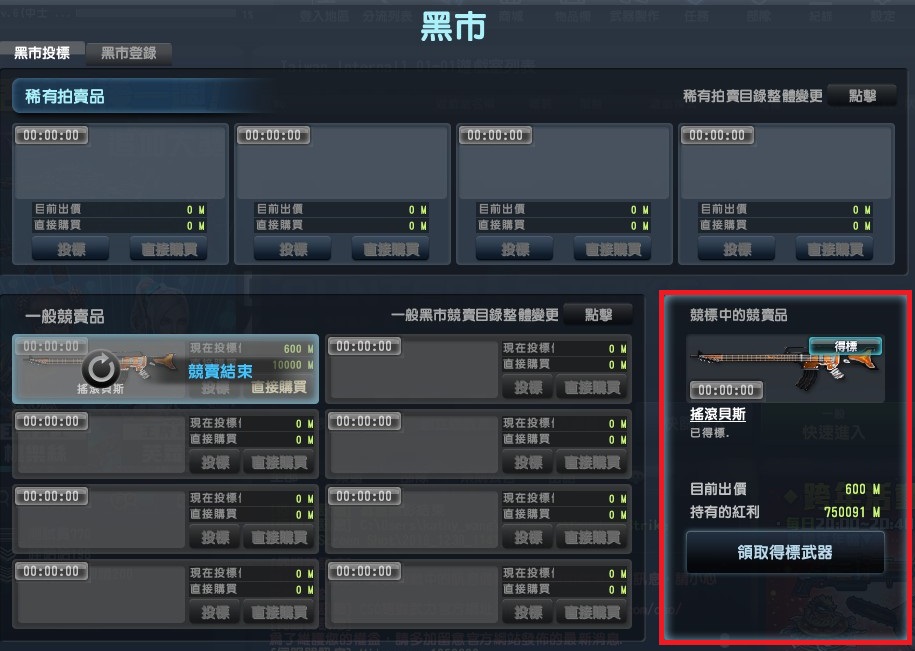The width and height of the screenshot is (915, 651).
Task: Claim weapon with 領取得標武器 button
Action: coord(785,552)
